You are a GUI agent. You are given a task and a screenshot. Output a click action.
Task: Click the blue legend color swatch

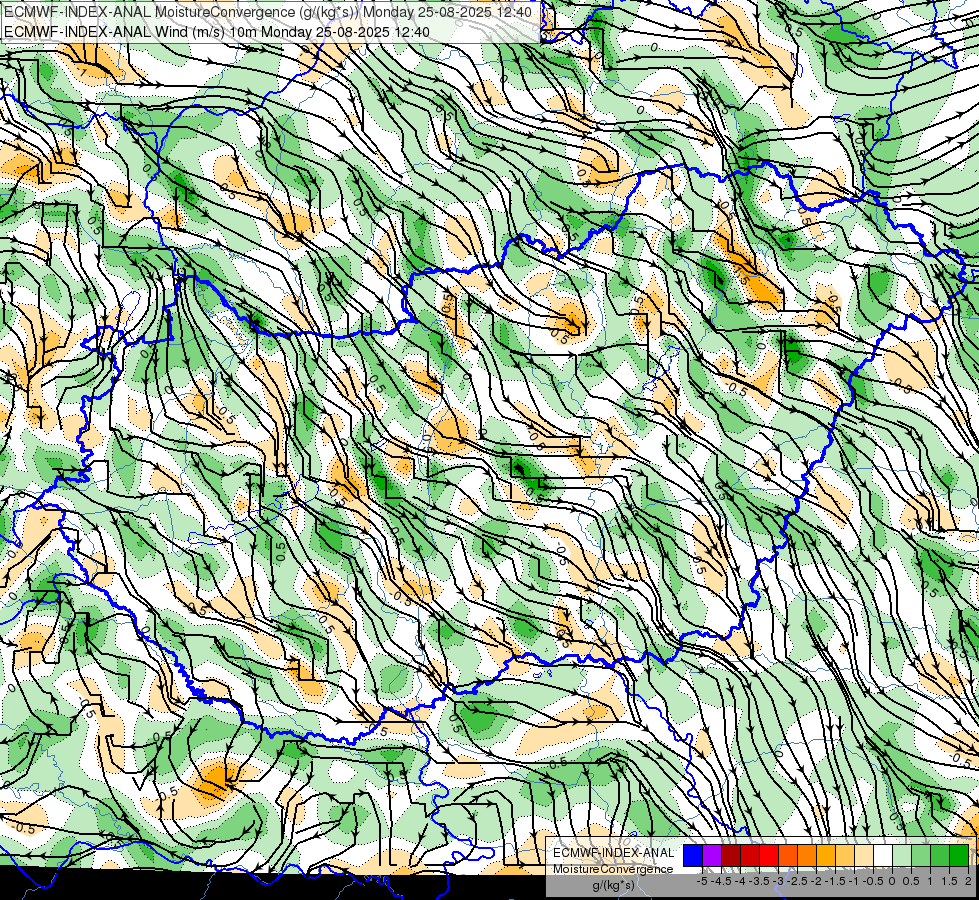click(693, 855)
